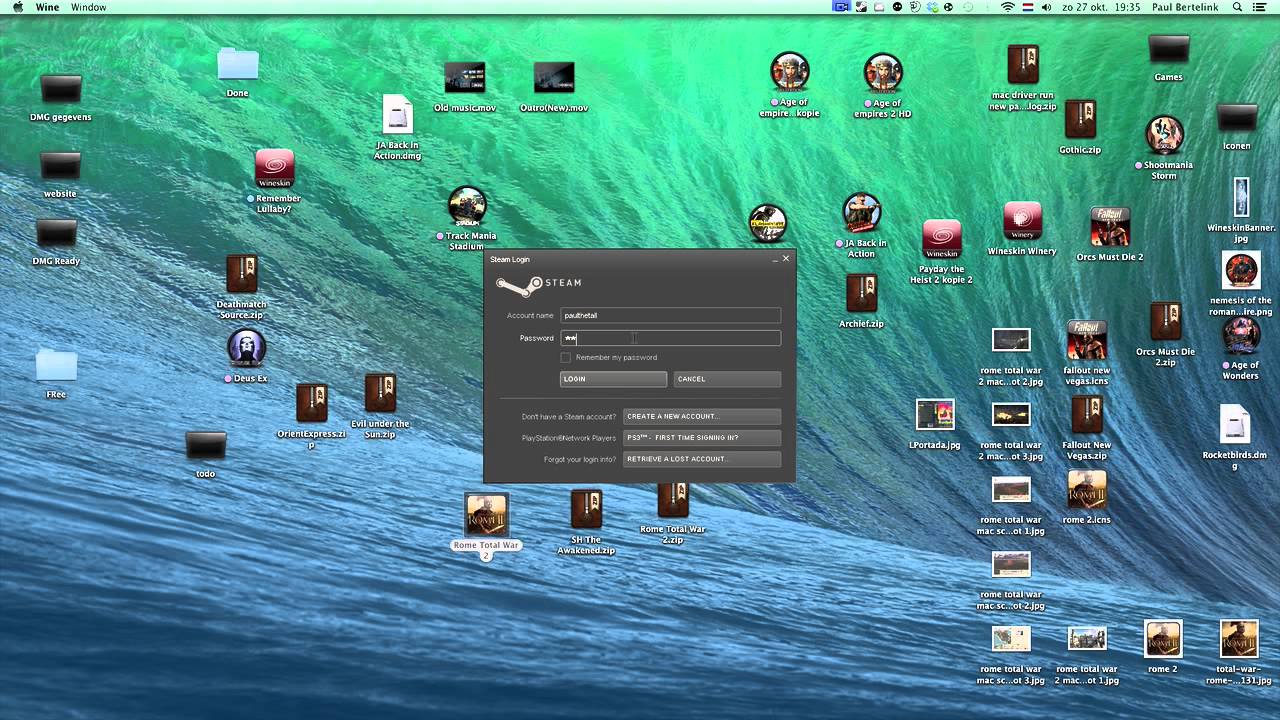This screenshot has height=720, width=1280.
Task: Select Age of empire kopie app icon
Action: coord(789,72)
